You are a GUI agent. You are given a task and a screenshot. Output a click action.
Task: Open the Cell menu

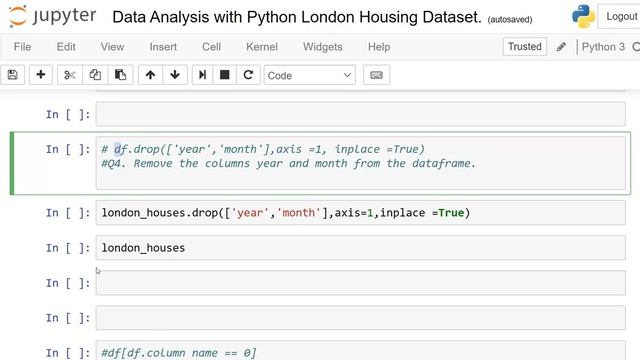coord(211,47)
